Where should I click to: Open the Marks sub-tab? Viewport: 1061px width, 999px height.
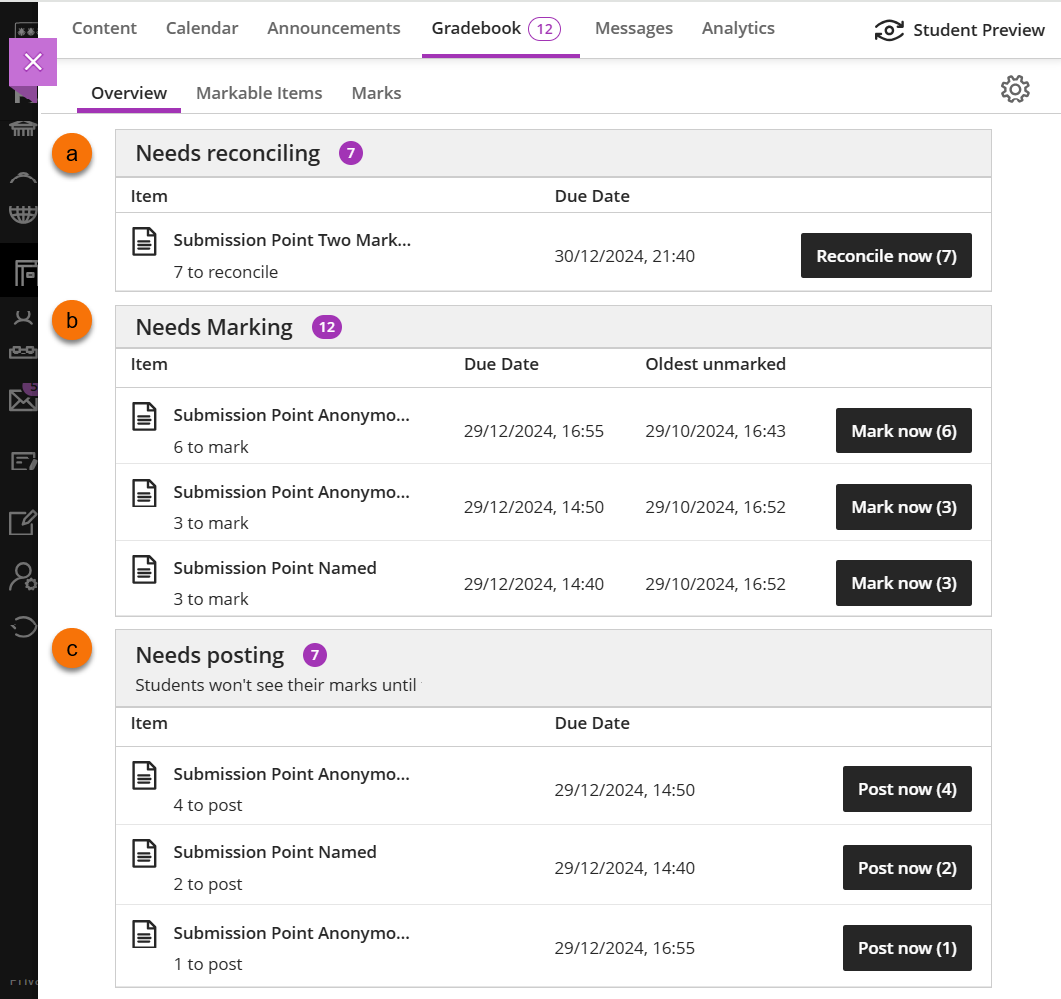(376, 93)
